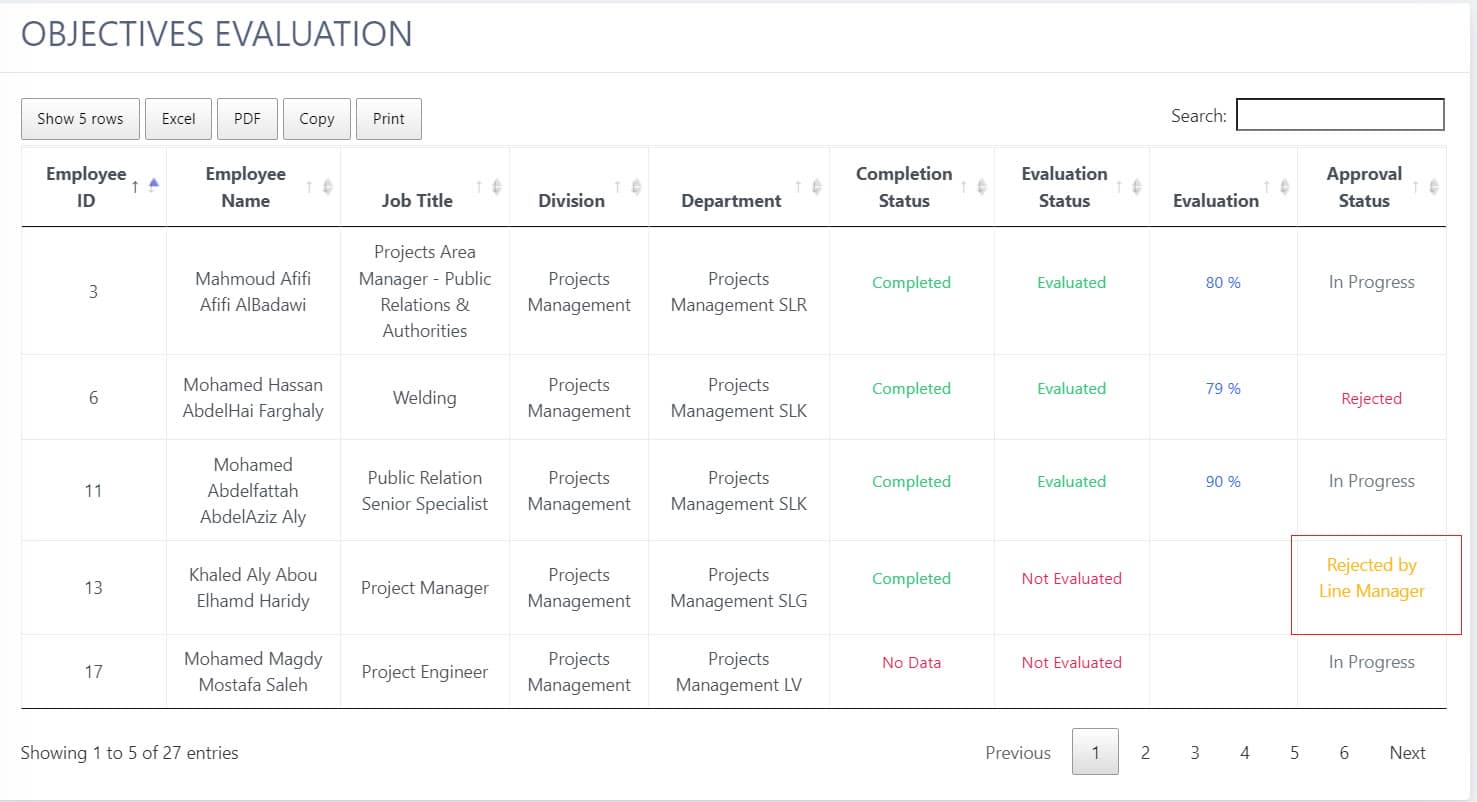Sort table by Department column

739,187
